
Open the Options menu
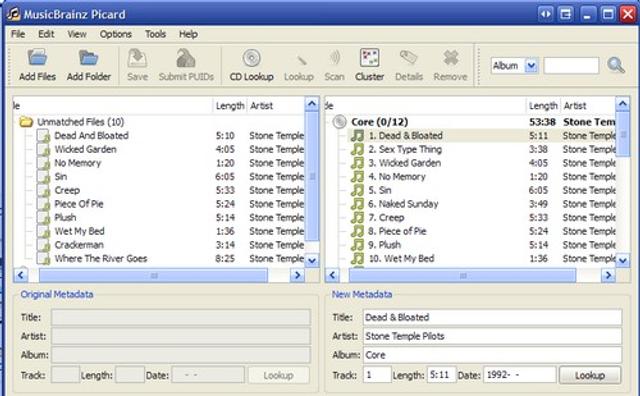116,34
